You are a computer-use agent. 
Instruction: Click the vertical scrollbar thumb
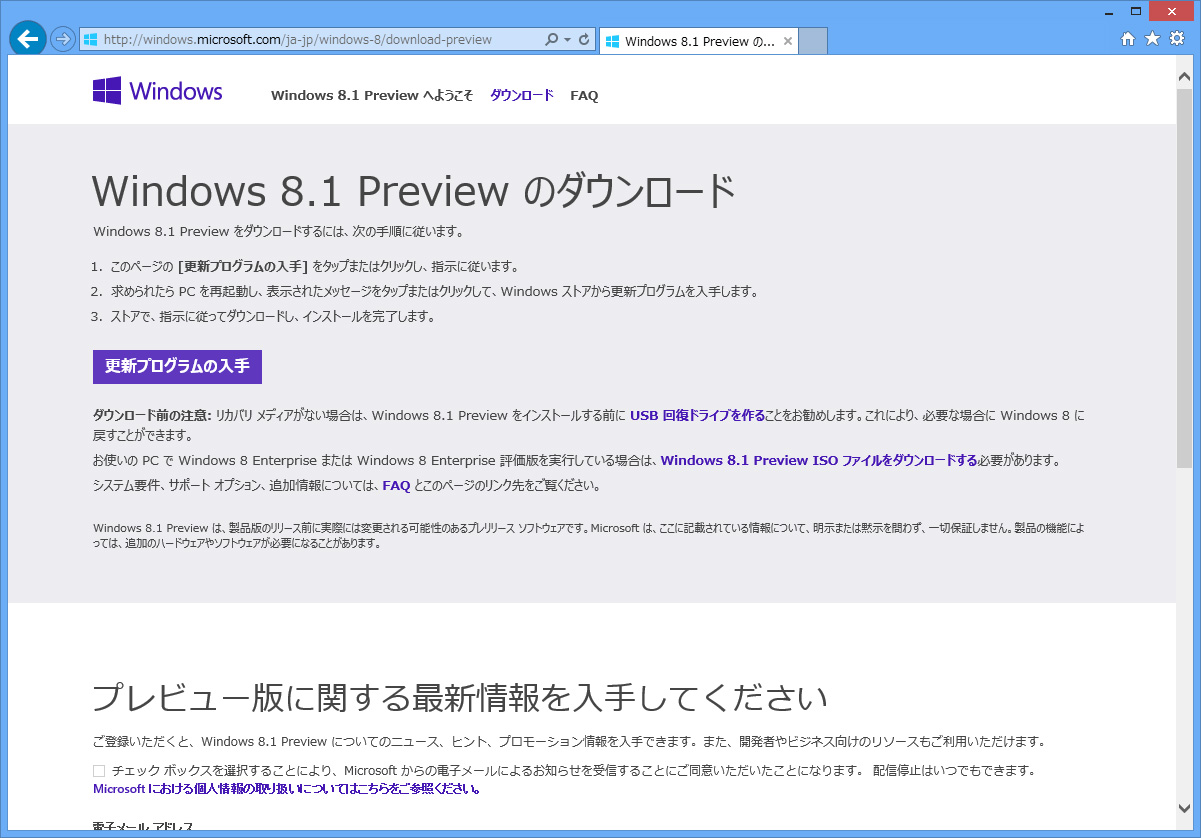(x=1184, y=280)
